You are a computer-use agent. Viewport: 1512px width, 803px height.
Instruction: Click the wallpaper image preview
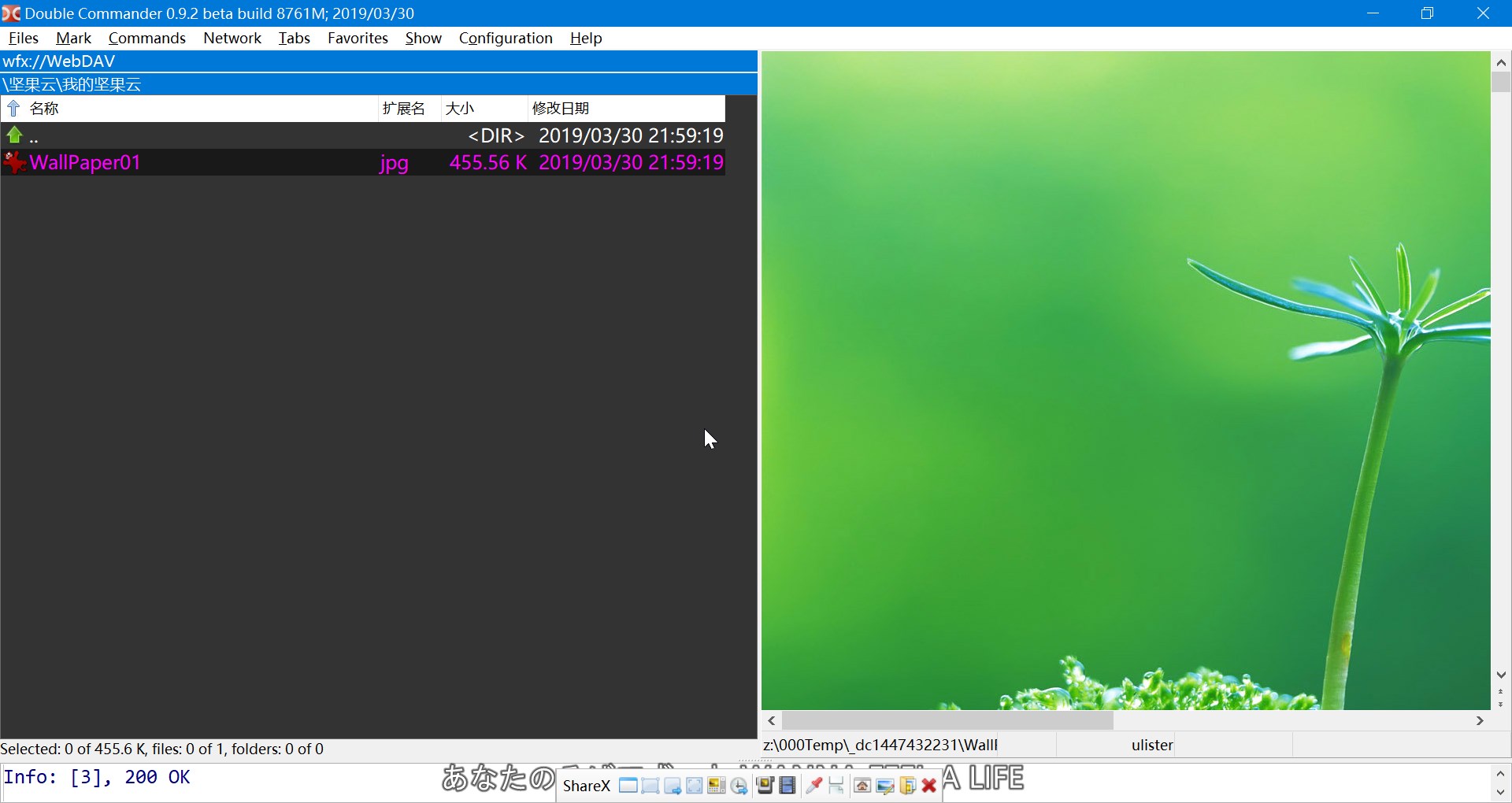(x=1126, y=378)
